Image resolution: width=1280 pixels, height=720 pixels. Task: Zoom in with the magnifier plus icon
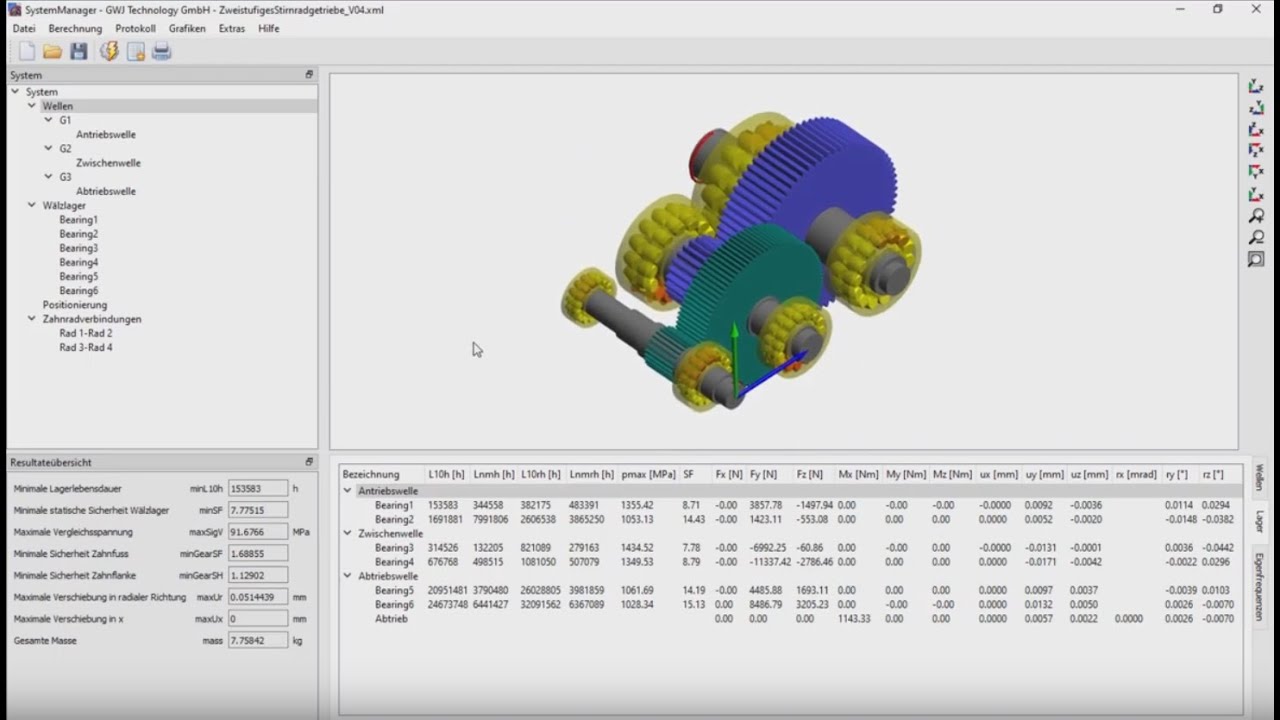[1256, 216]
